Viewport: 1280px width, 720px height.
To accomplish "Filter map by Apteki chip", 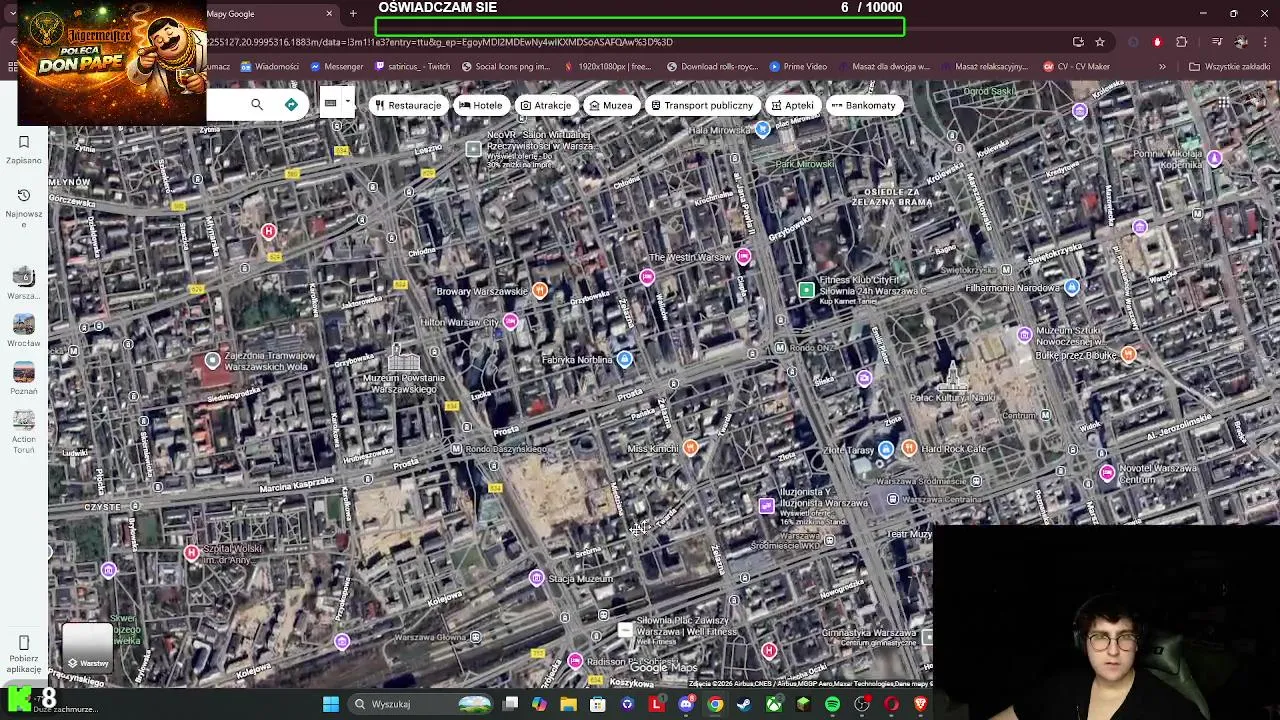I will tap(793, 105).
